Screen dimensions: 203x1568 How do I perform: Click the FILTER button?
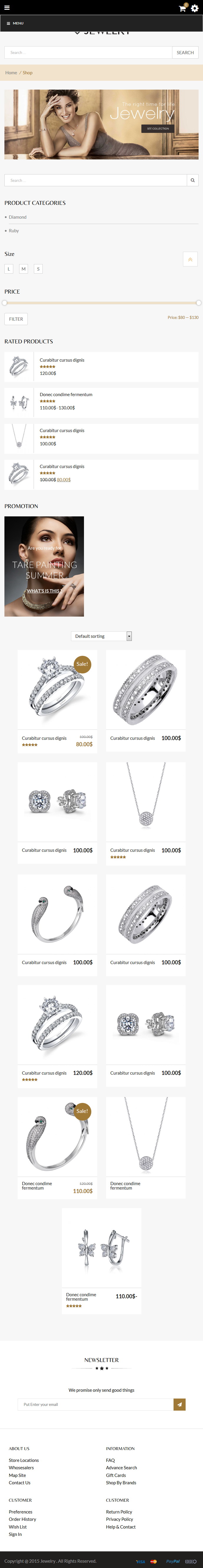tap(16, 319)
